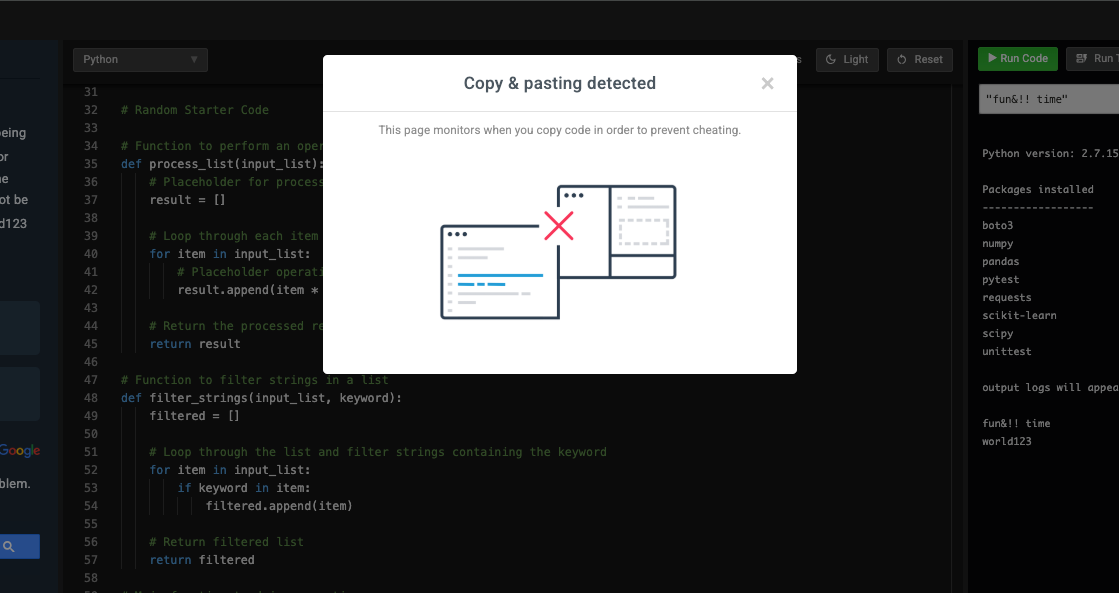
Task: Click the "fun&!! time" input field
Action: click(1048, 99)
